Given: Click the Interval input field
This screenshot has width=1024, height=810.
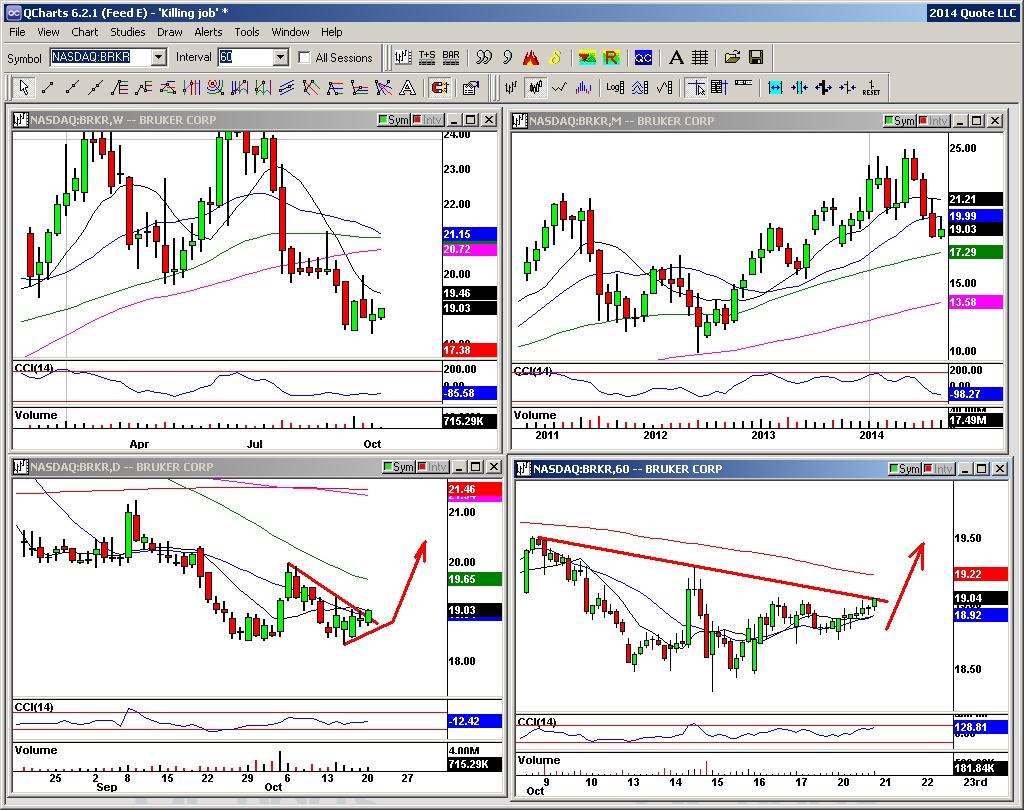Looking at the screenshot, I should (245, 57).
